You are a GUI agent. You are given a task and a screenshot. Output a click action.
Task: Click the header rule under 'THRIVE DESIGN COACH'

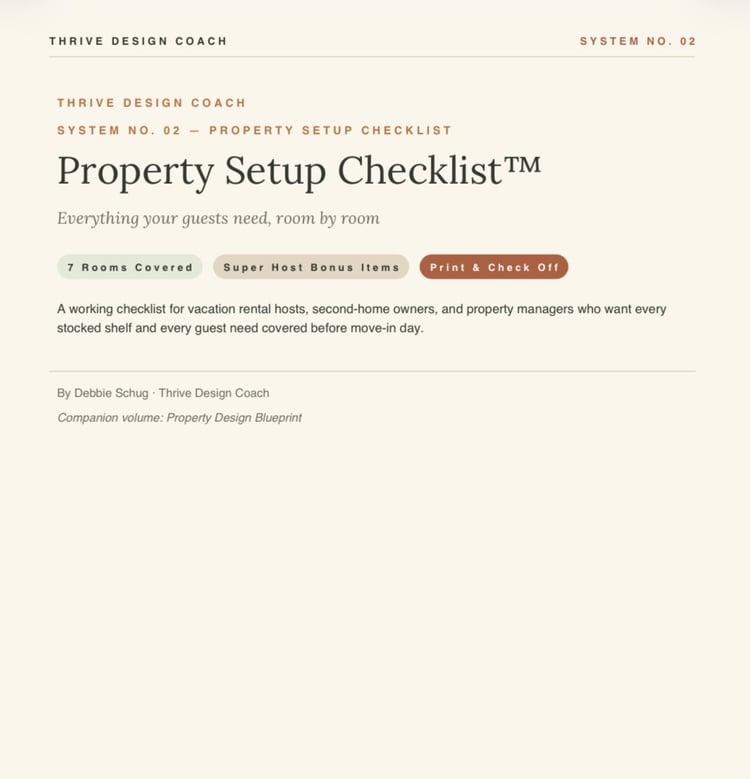coord(373,57)
